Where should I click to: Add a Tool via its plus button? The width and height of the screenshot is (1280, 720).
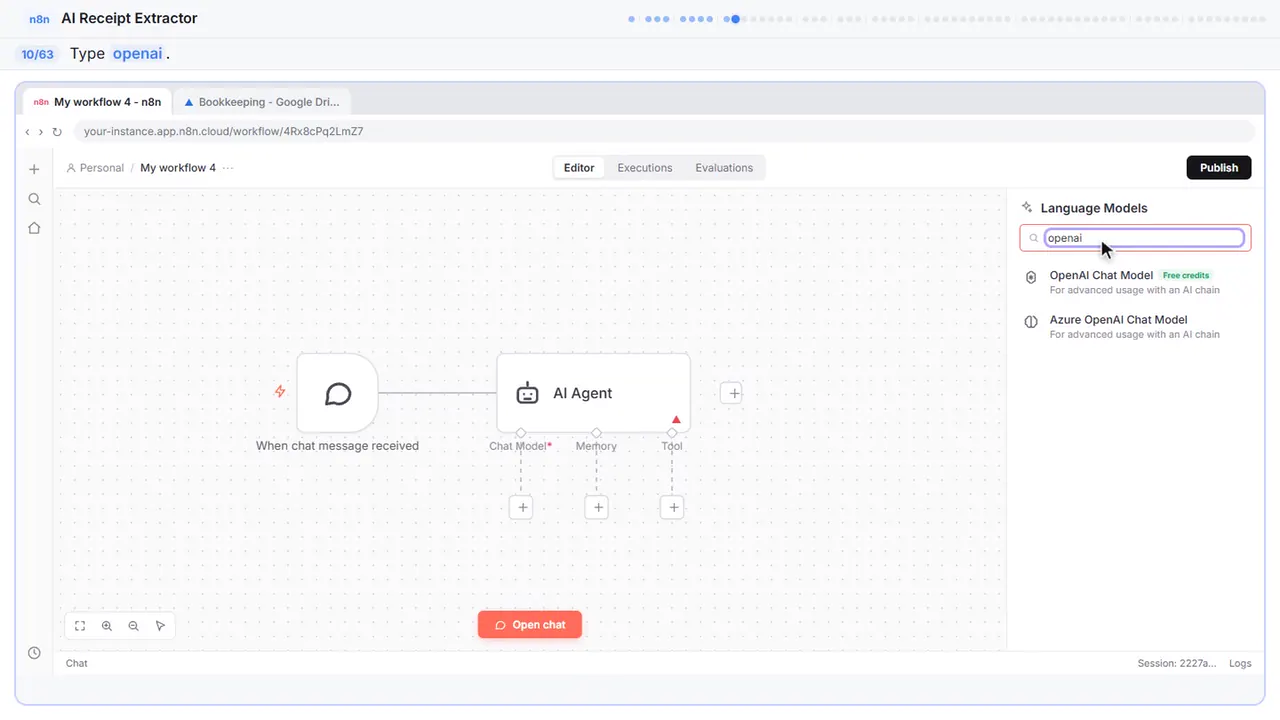pos(673,508)
